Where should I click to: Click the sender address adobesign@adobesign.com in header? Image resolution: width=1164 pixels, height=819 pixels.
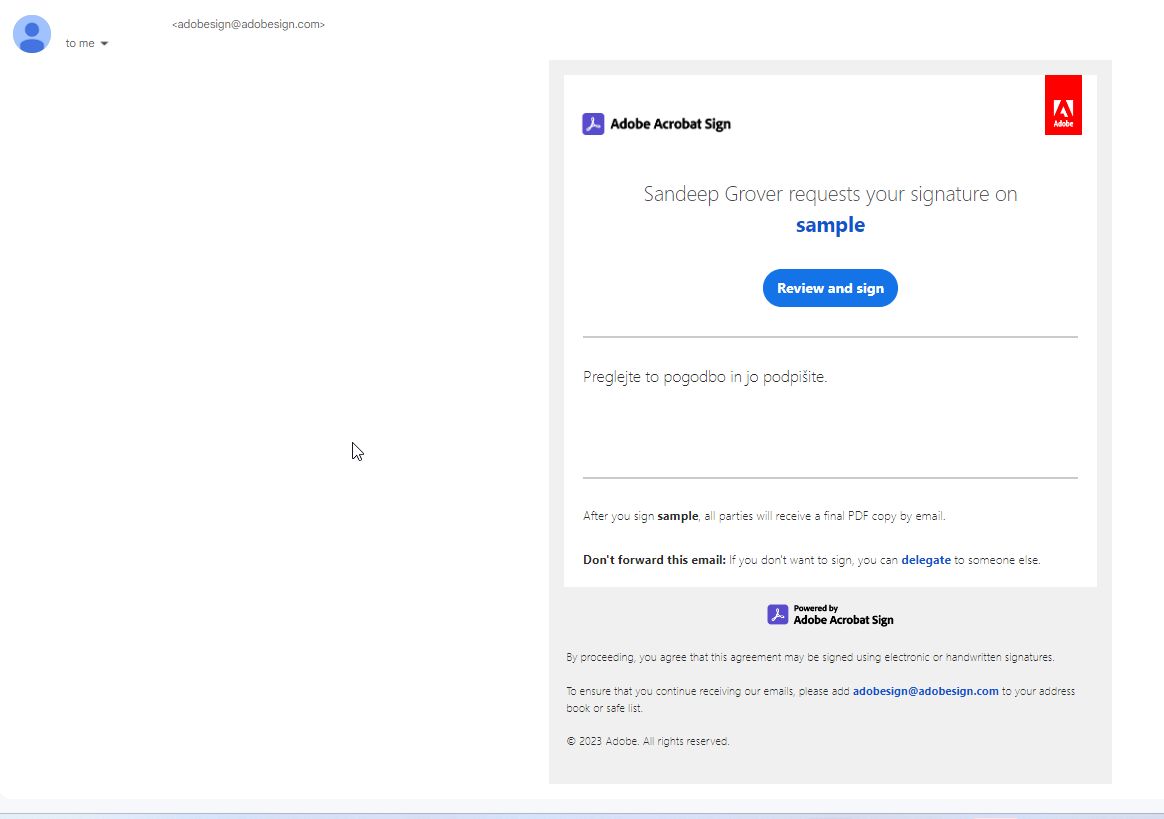coord(249,25)
